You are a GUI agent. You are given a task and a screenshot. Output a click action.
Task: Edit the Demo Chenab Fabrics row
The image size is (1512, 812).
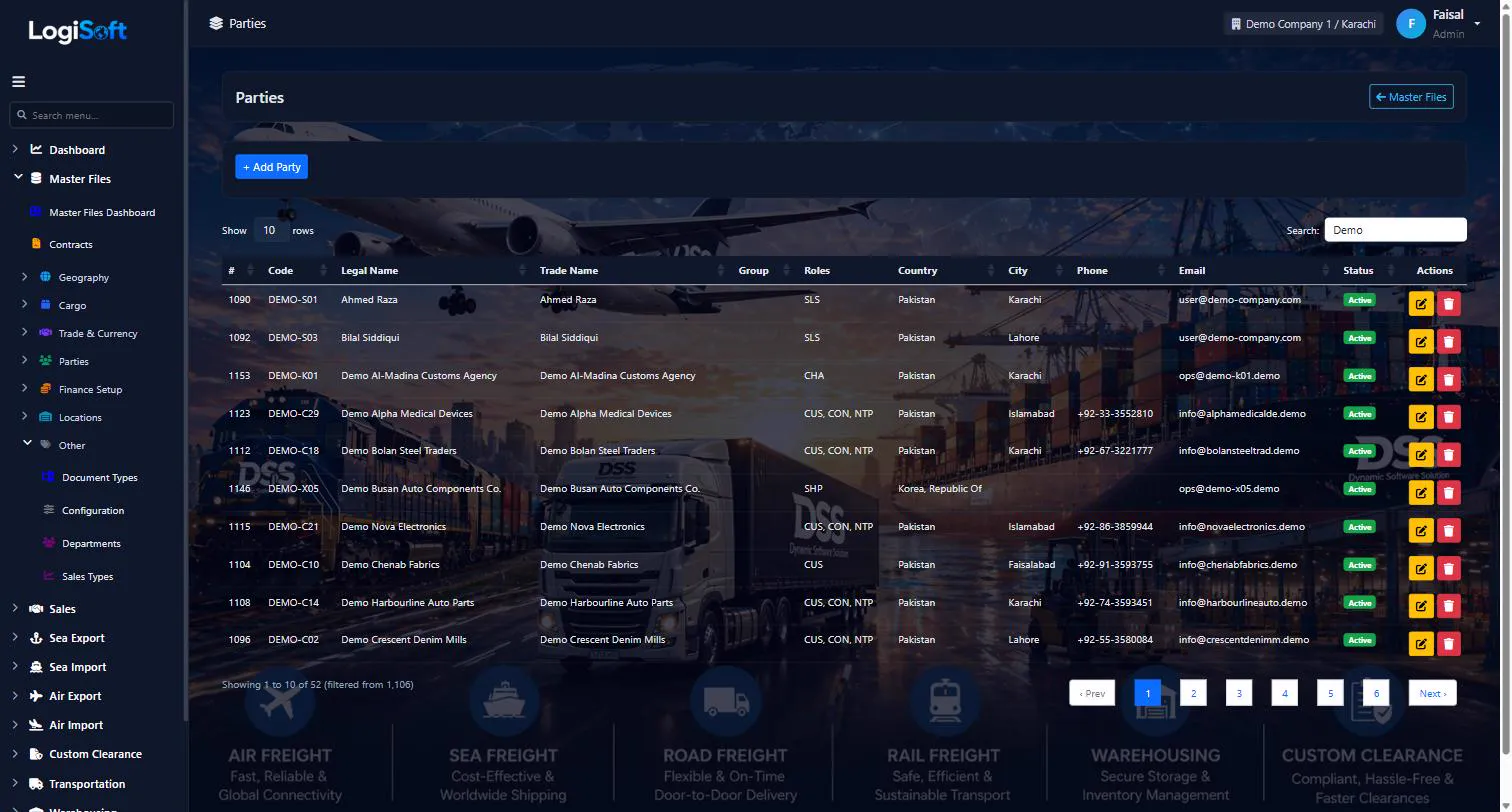click(x=1420, y=569)
